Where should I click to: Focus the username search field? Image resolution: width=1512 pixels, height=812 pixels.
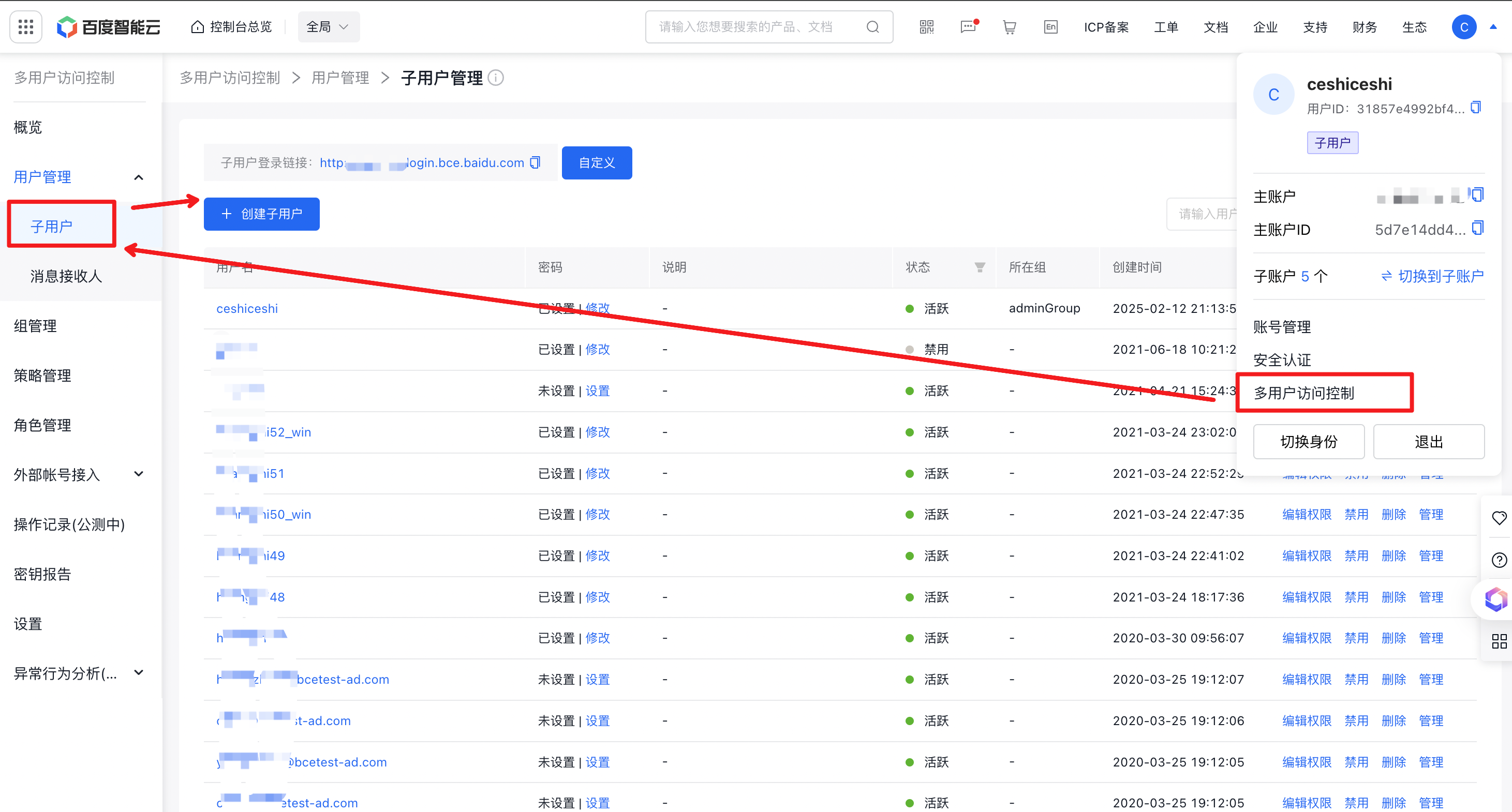[1202, 214]
